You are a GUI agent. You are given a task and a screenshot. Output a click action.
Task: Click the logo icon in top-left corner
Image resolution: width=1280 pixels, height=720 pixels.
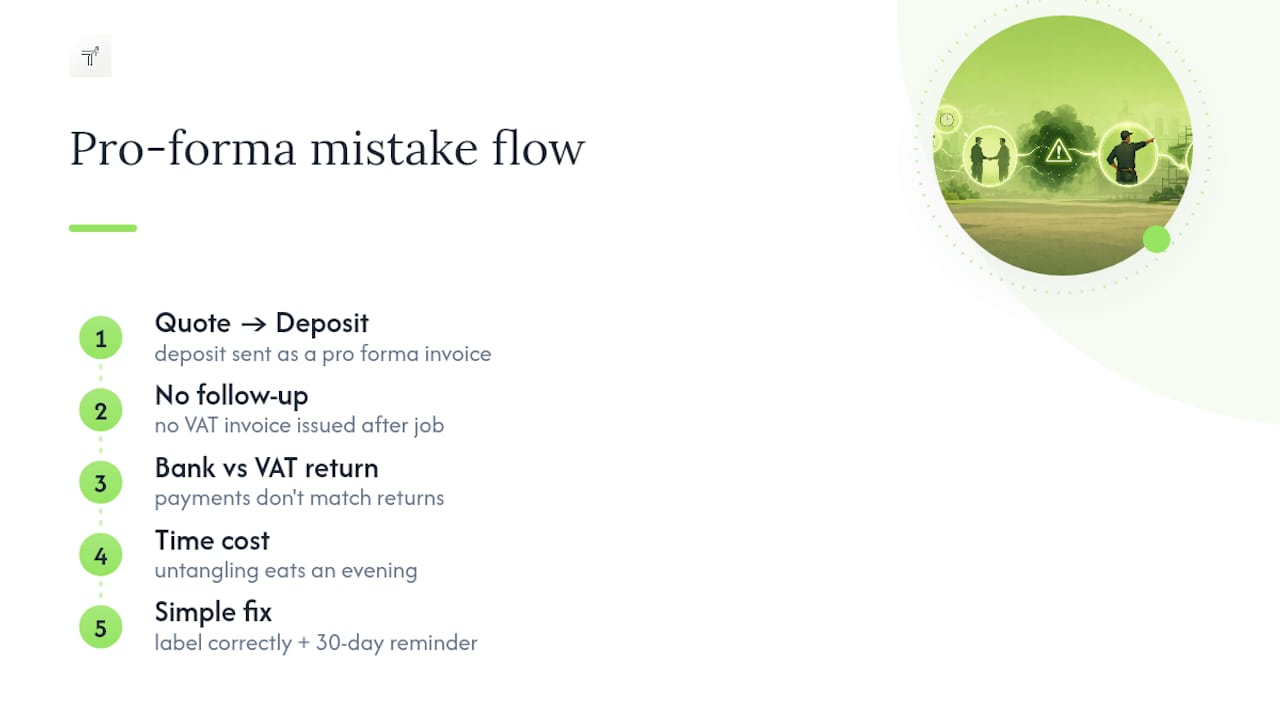tap(90, 56)
